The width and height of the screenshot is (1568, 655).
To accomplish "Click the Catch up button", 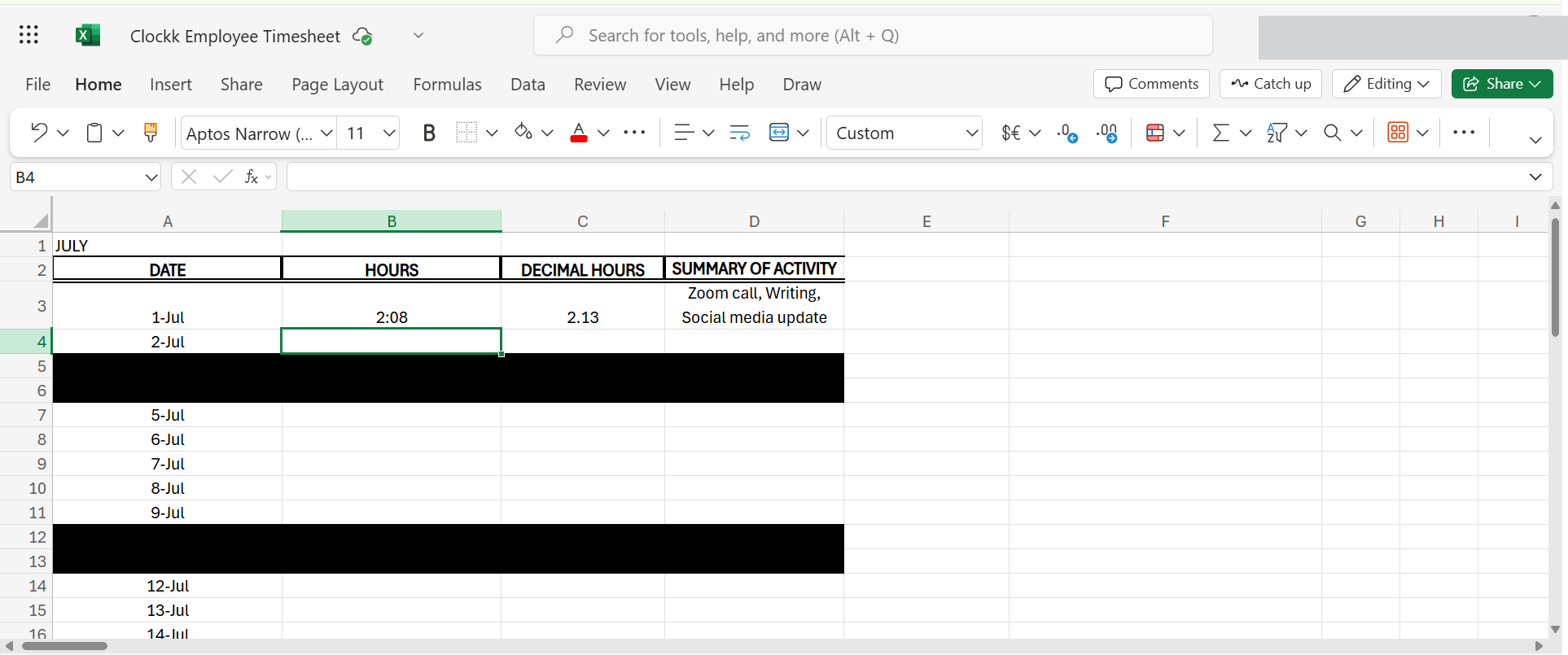I will pyautogui.click(x=1271, y=84).
